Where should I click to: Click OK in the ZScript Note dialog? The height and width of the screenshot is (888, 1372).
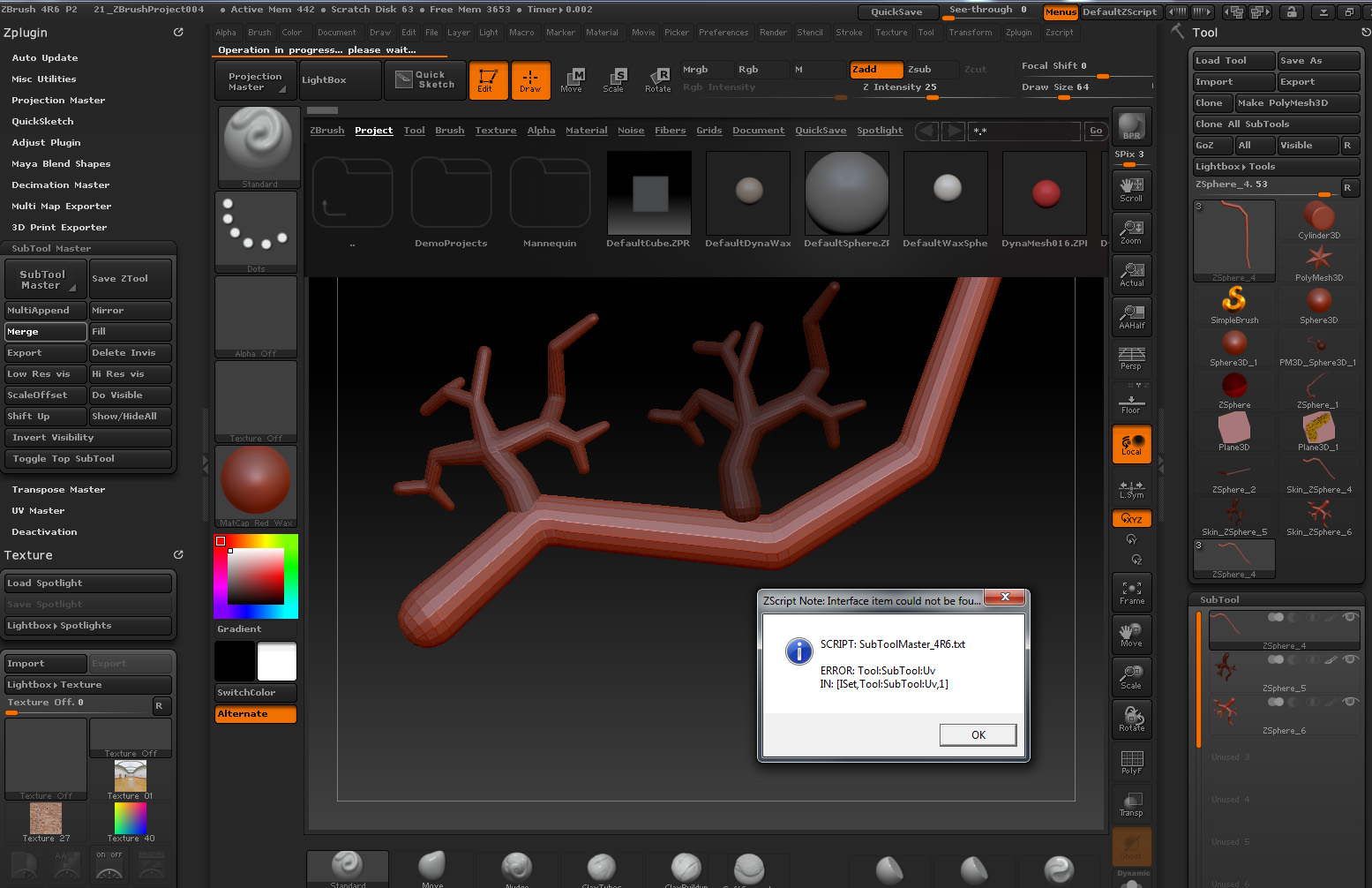(978, 735)
